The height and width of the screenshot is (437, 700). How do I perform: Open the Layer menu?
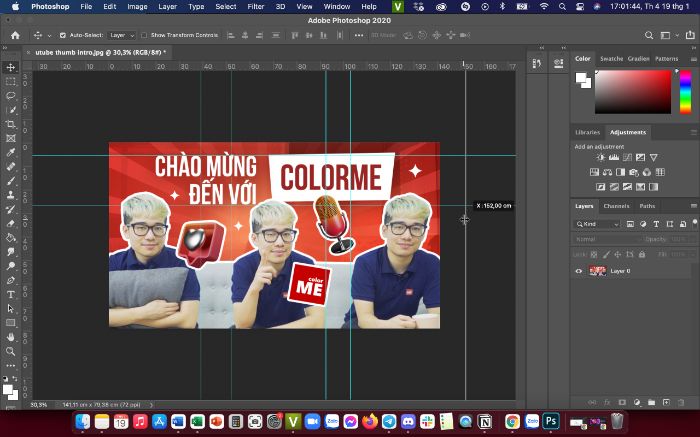[x=167, y=7]
